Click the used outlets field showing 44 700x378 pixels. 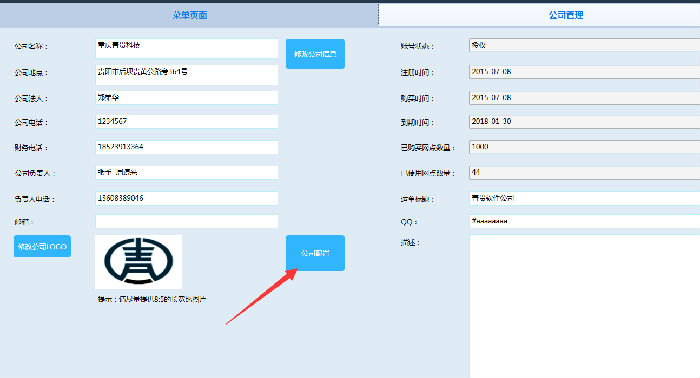[x=584, y=172]
